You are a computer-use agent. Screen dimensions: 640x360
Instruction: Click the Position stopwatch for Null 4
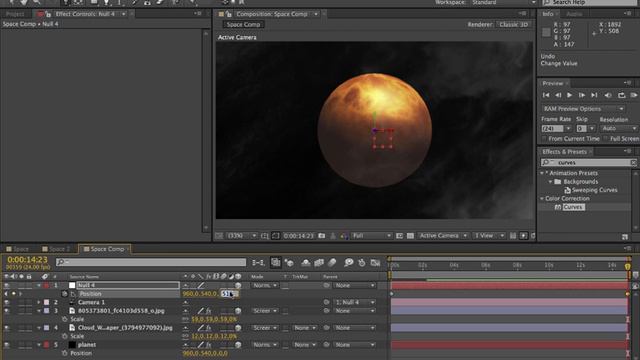[x=64, y=294]
